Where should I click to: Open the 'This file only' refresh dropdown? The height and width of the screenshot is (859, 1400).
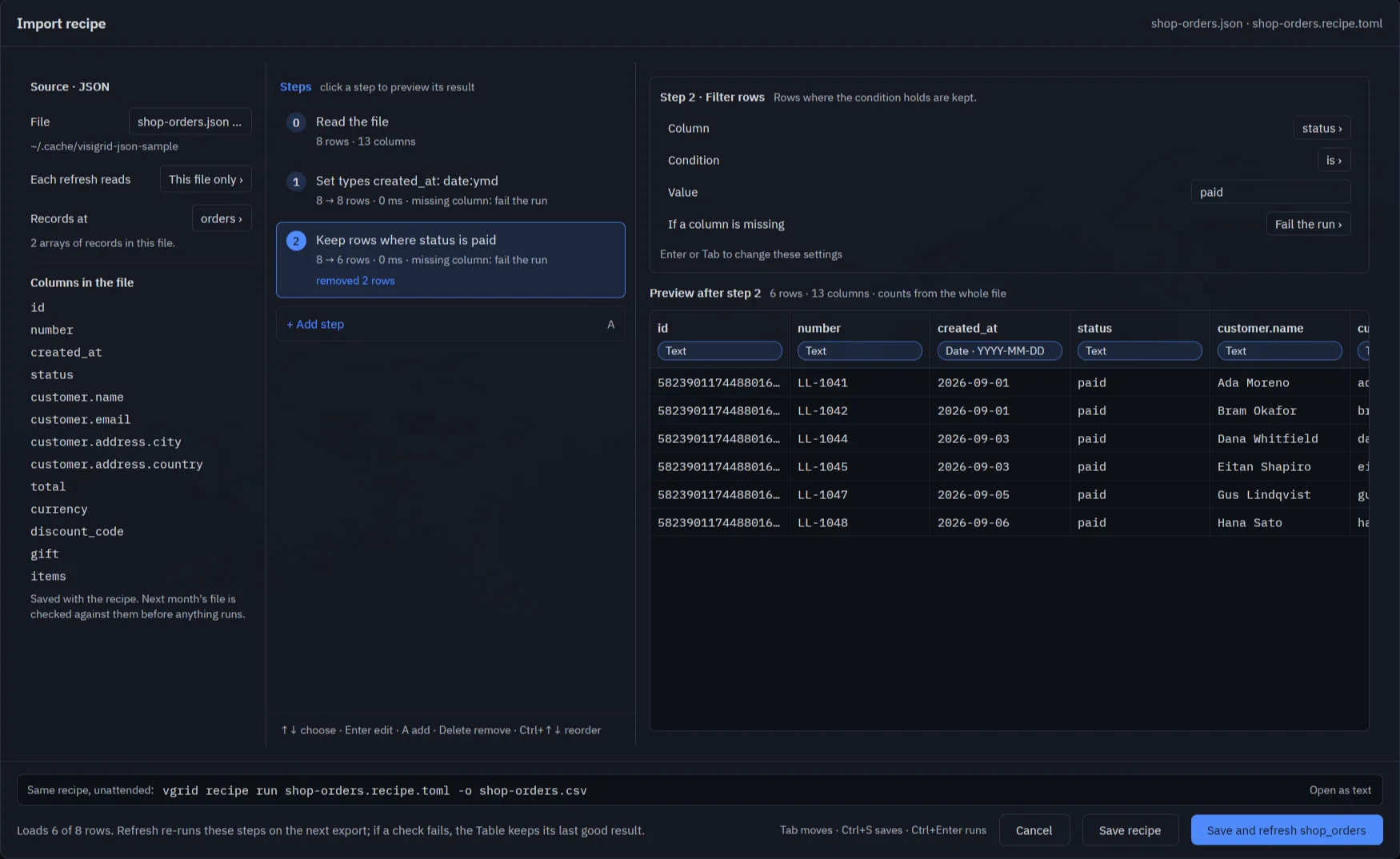pos(206,179)
